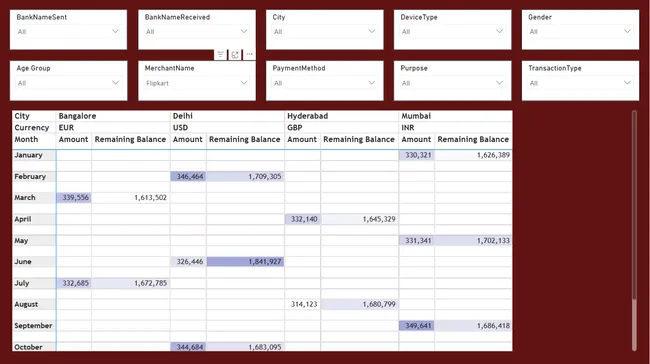Click the filter icon on the visual header
Image resolution: width=650 pixels, height=364 pixels.
[221, 54]
